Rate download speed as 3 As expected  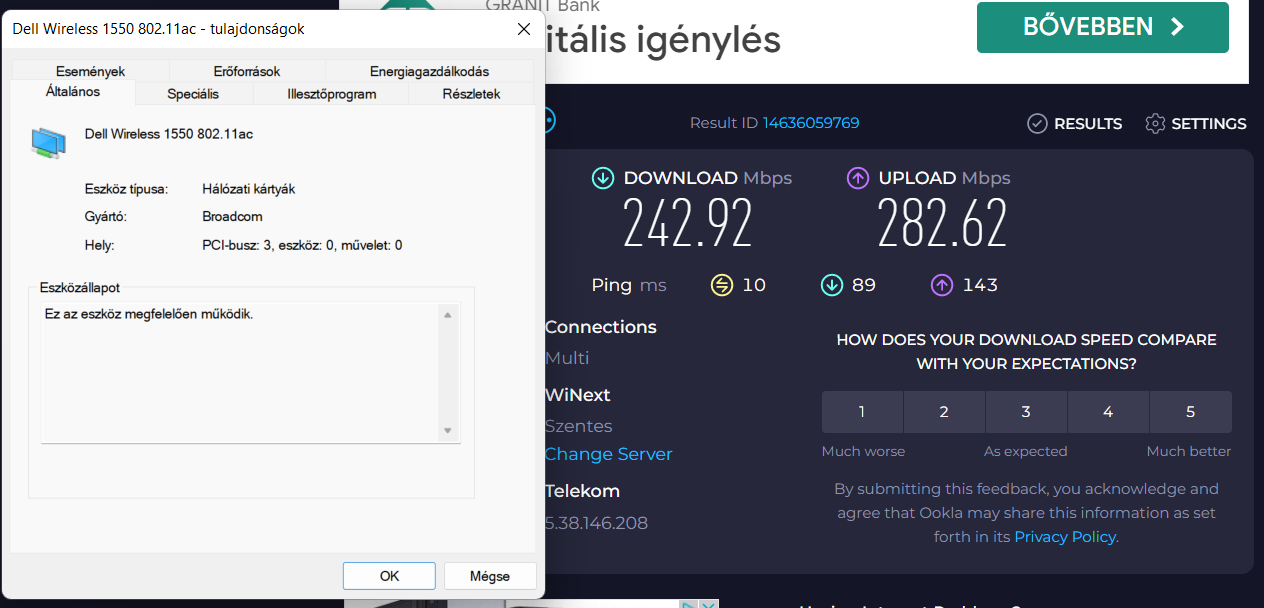tap(1026, 412)
